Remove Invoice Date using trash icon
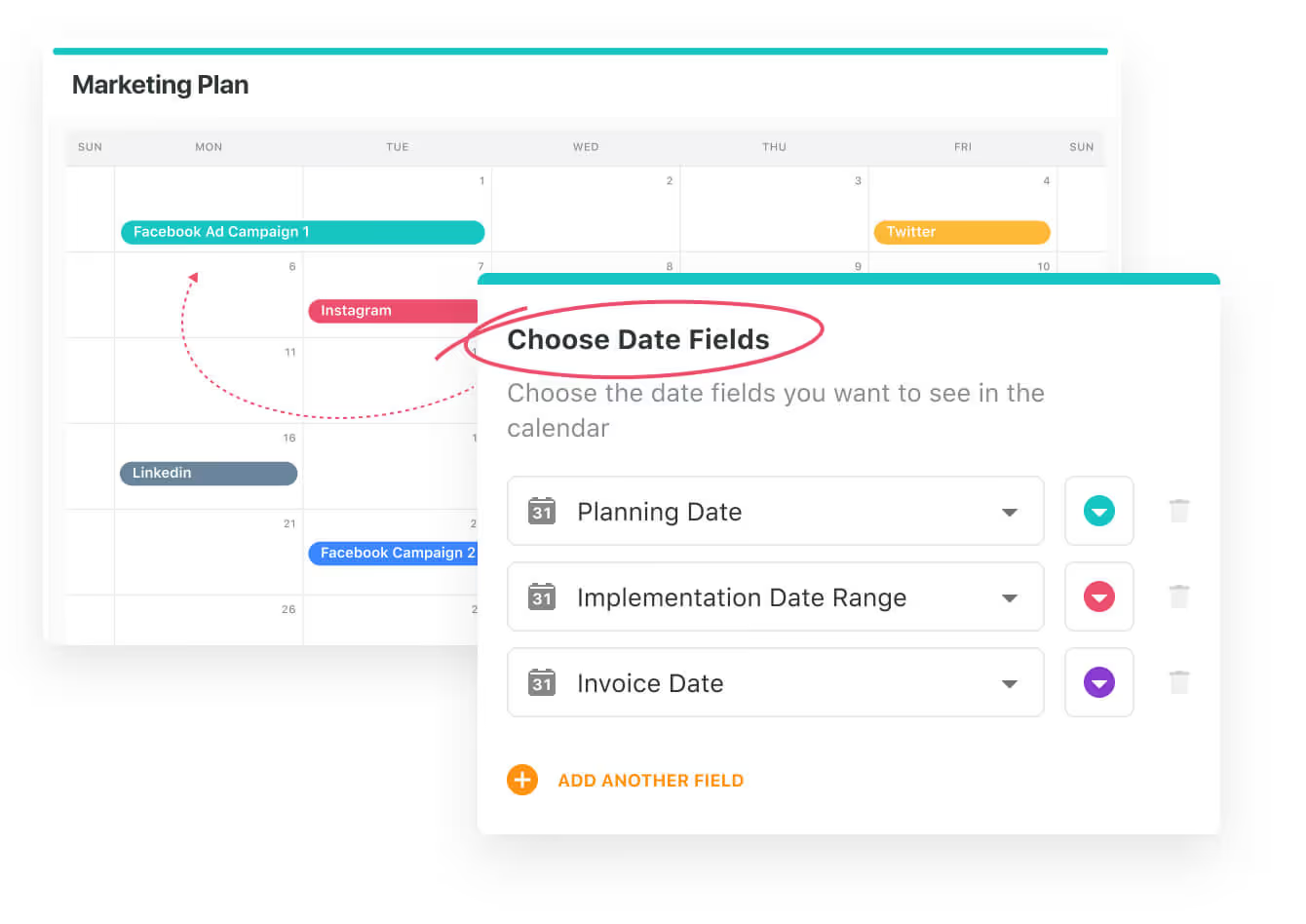This screenshot has width=1306, height=924. coord(1179,682)
